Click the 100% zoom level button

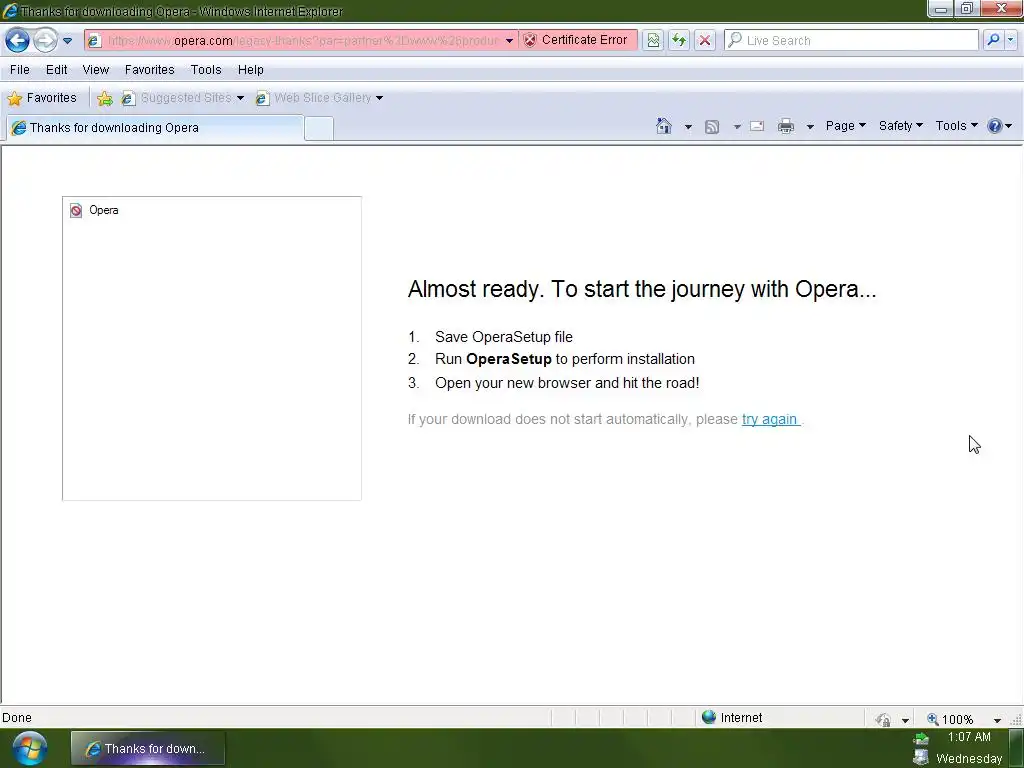pyautogui.click(x=950, y=719)
